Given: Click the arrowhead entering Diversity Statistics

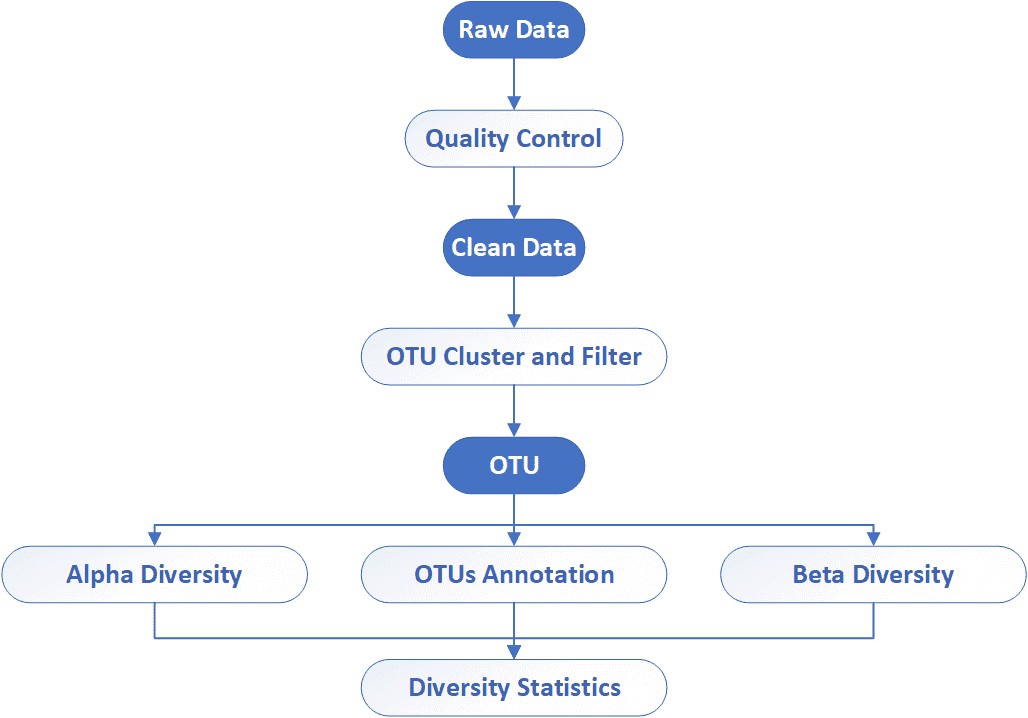Looking at the screenshot, I should coord(513,653).
